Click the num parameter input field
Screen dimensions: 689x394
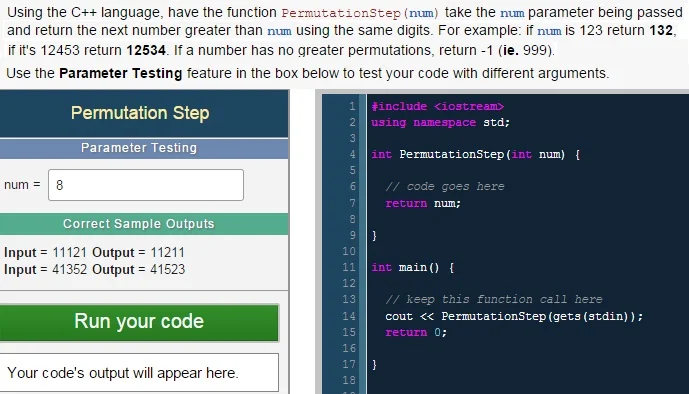(x=146, y=185)
